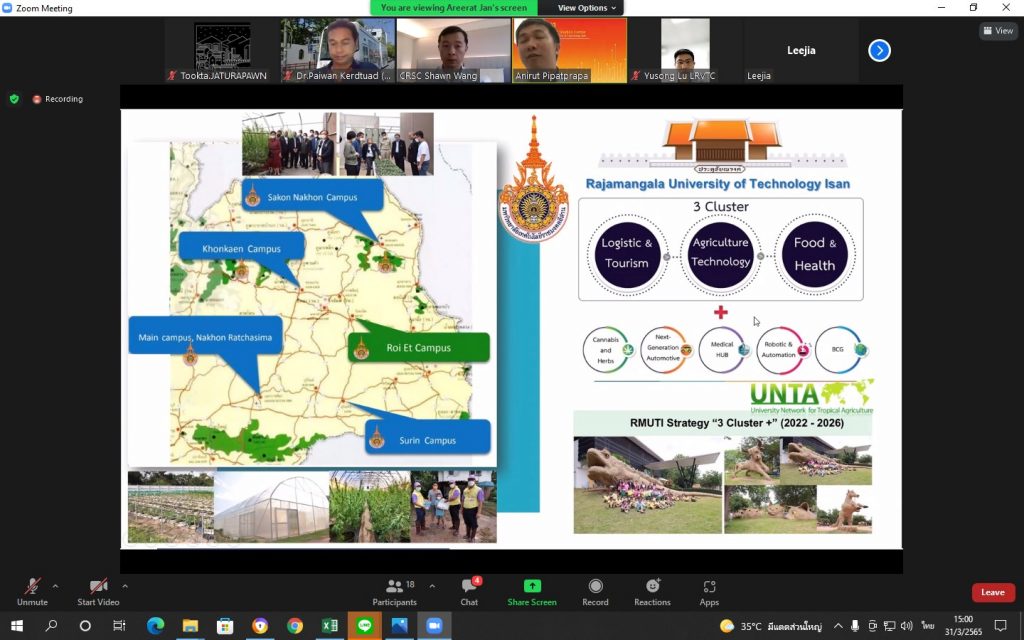Expand video options arrow beside Start Video

[x=125, y=586]
